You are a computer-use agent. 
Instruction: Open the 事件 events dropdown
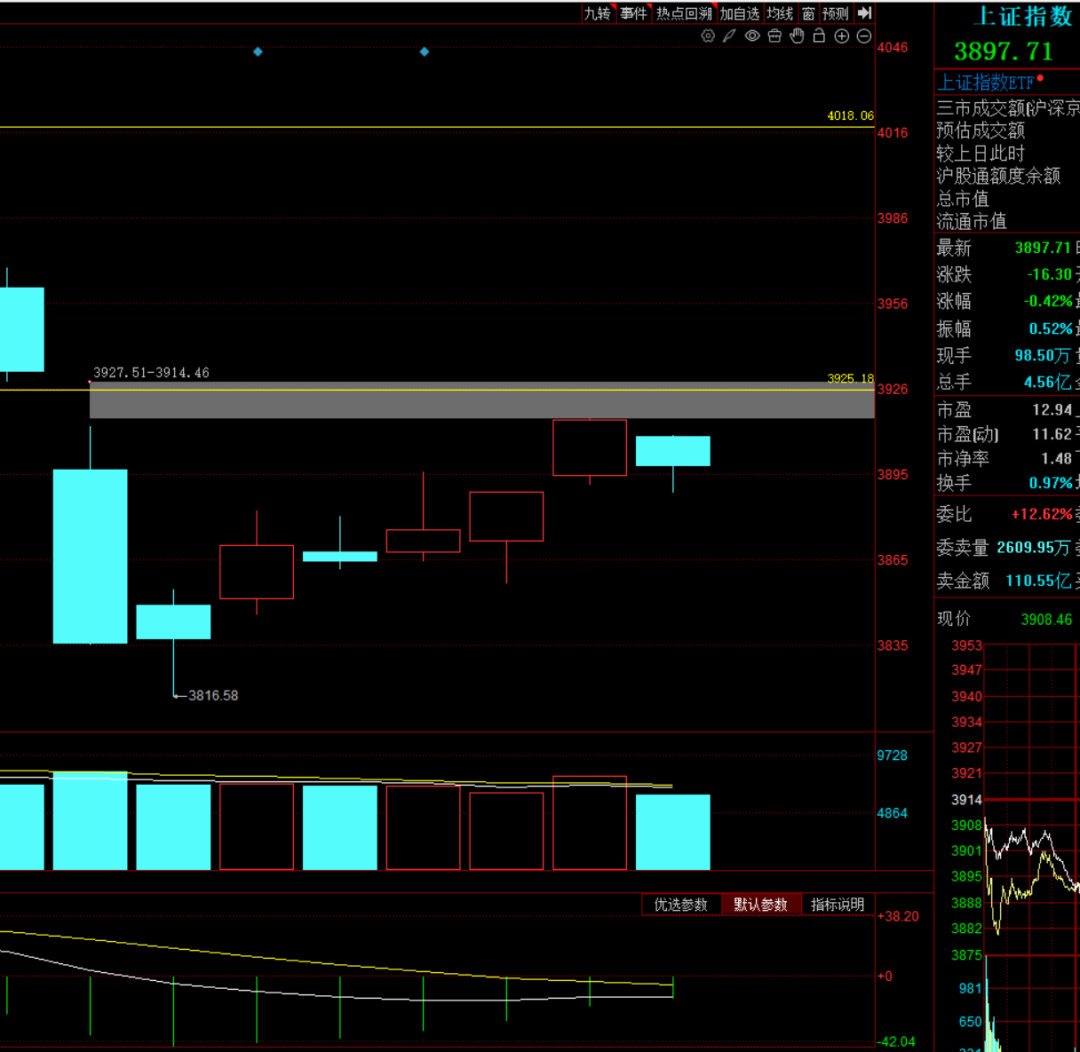click(x=633, y=13)
